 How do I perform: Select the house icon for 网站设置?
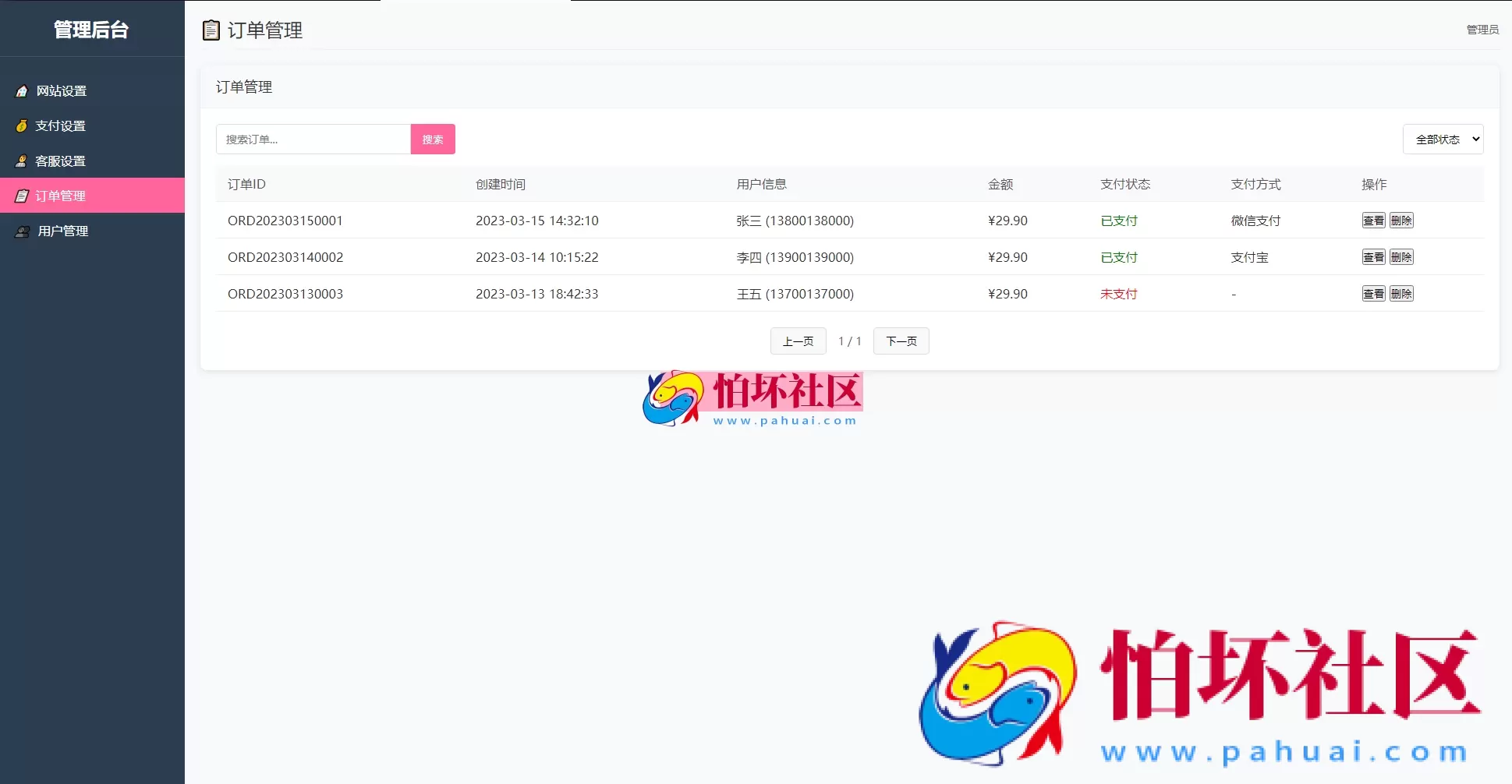pyautogui.click(x=22, y=90)
